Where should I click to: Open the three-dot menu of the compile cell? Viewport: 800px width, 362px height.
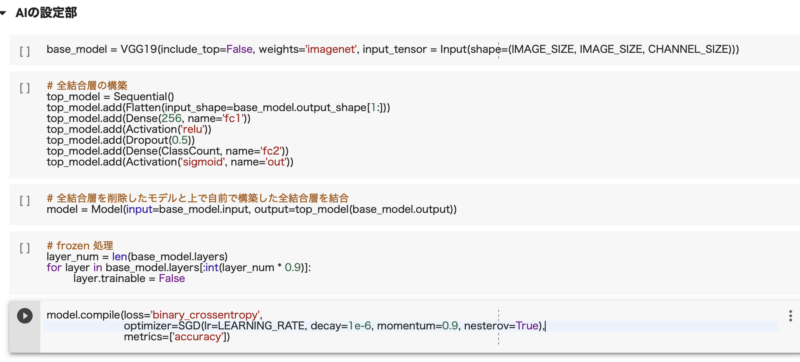pos(790,315)
